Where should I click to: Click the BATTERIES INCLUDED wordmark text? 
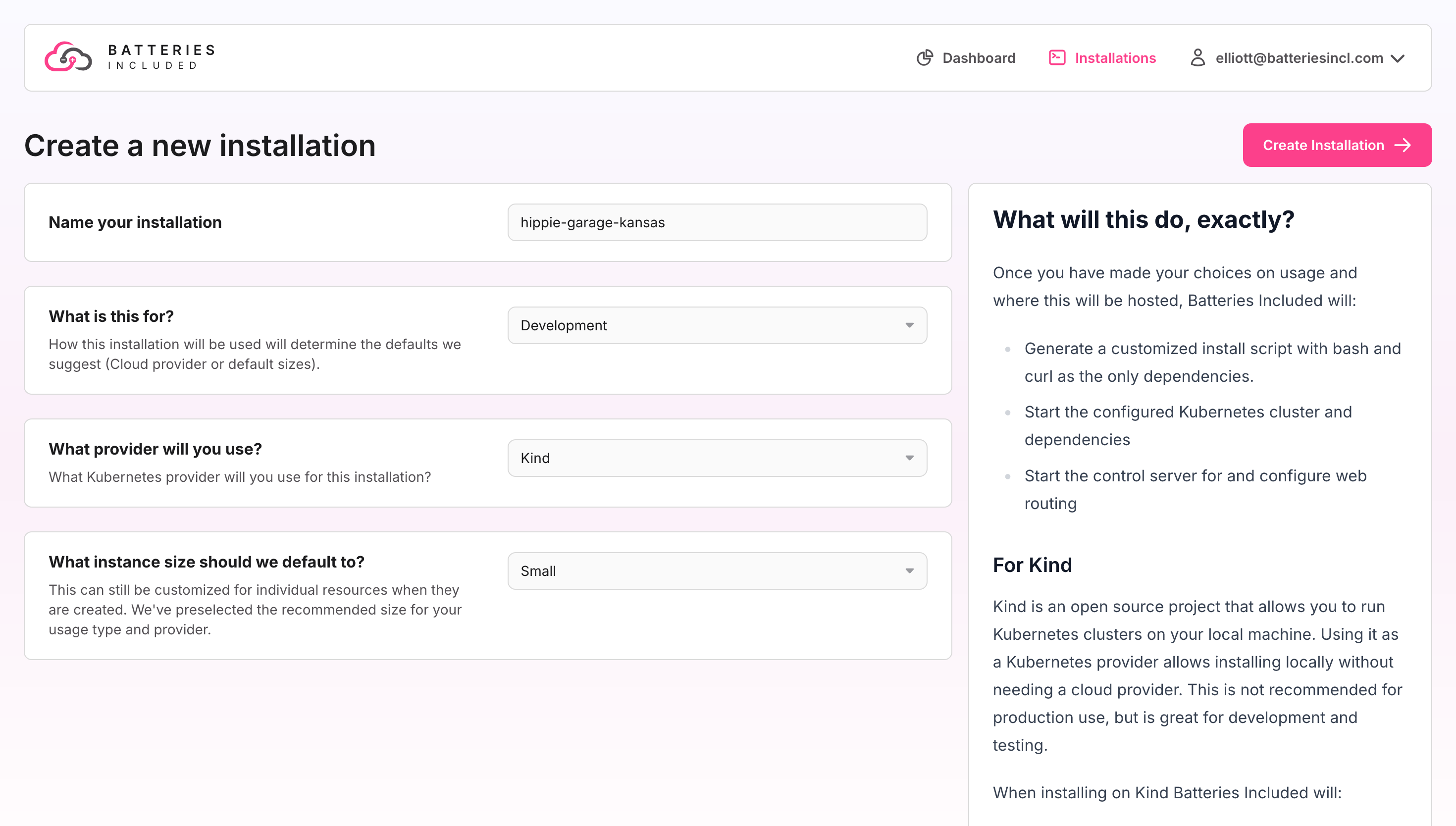[x=161, y=57]
